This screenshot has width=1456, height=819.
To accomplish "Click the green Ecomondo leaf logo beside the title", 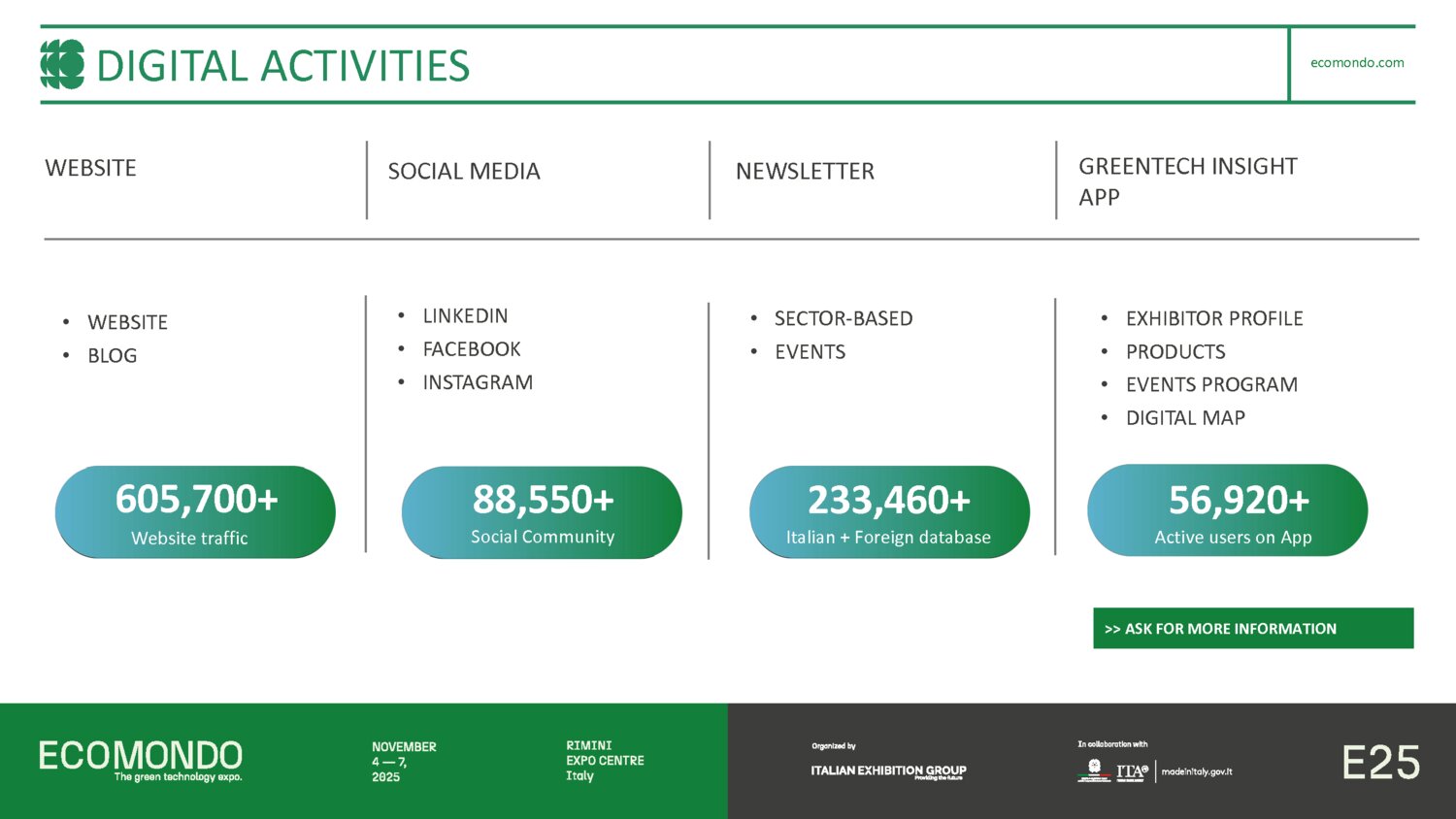I will [x=62, y=64].
